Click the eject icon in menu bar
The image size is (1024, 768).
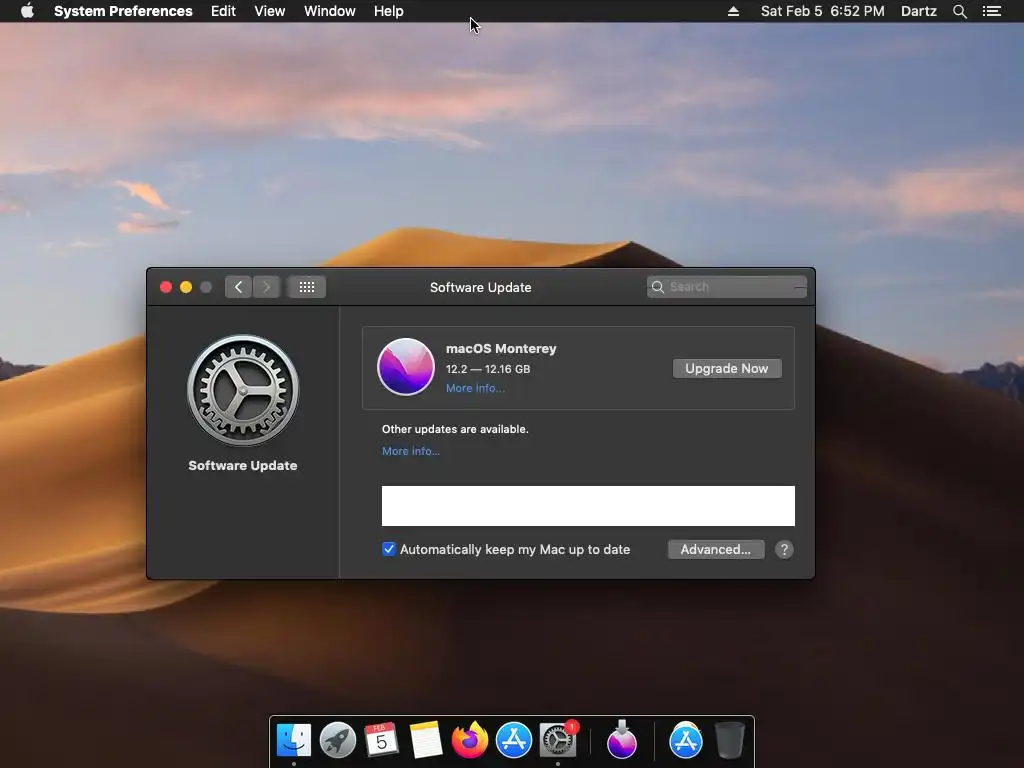click(733, 11)
